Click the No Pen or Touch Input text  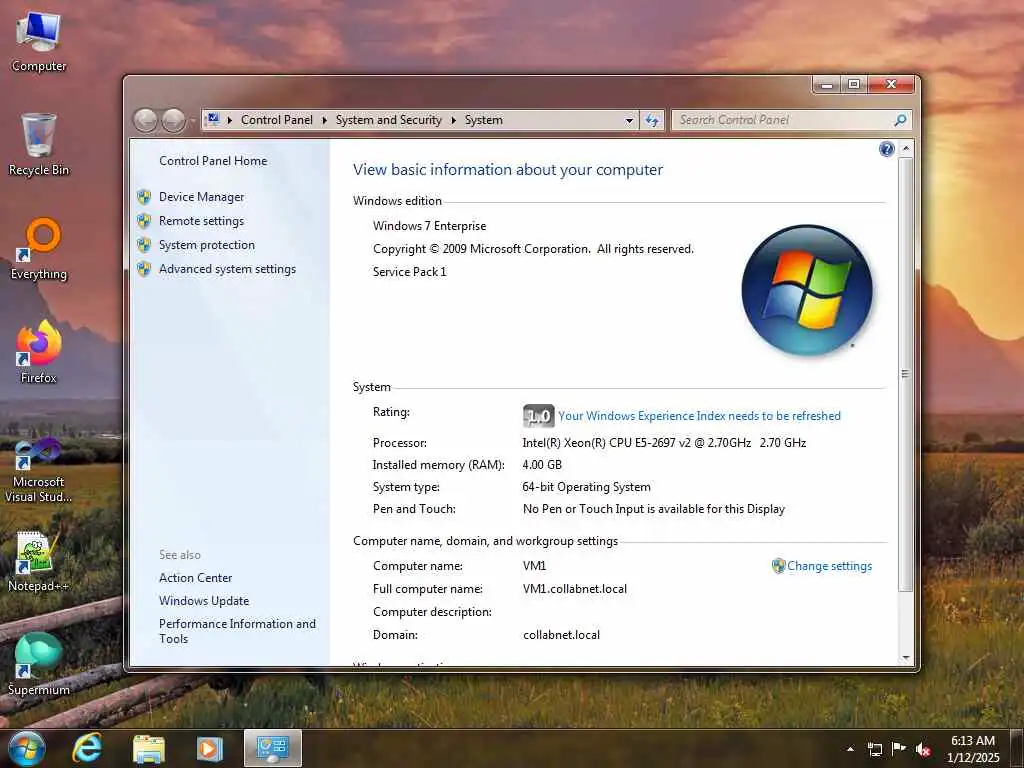point(654,509)
